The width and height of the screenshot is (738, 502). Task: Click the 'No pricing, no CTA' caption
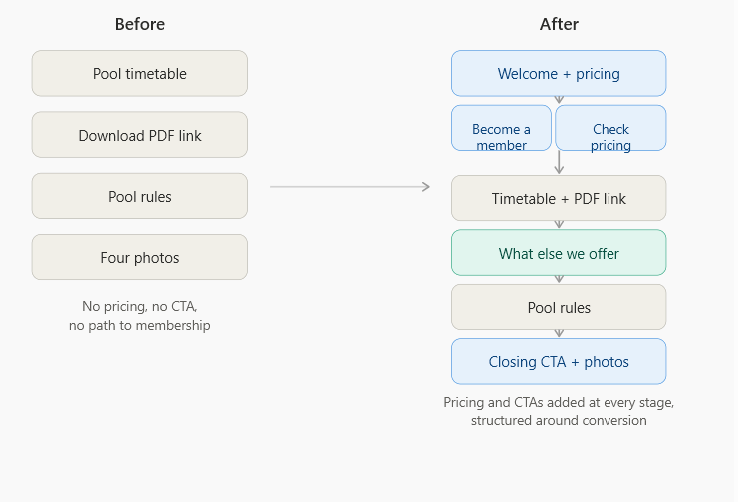140,316
